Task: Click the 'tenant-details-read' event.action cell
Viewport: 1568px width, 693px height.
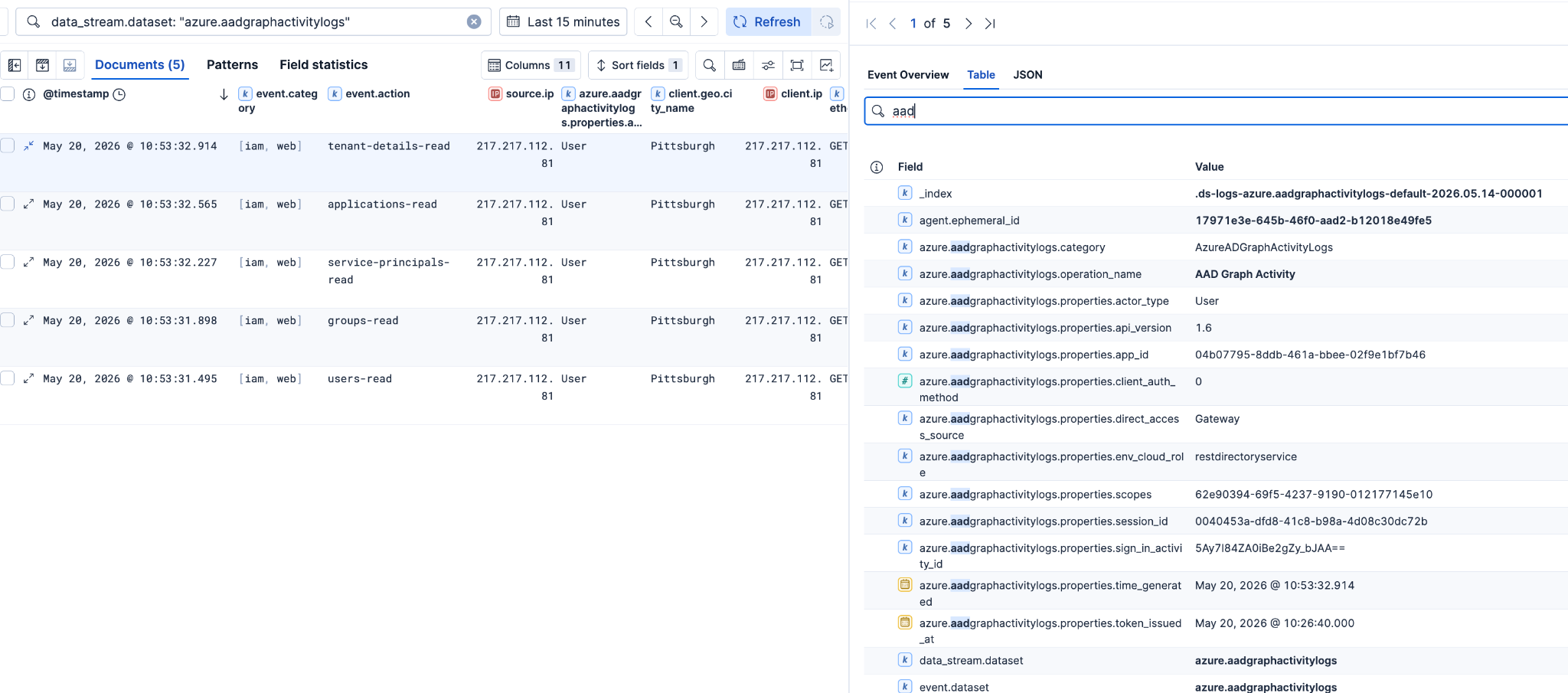Action: [389, 146]
